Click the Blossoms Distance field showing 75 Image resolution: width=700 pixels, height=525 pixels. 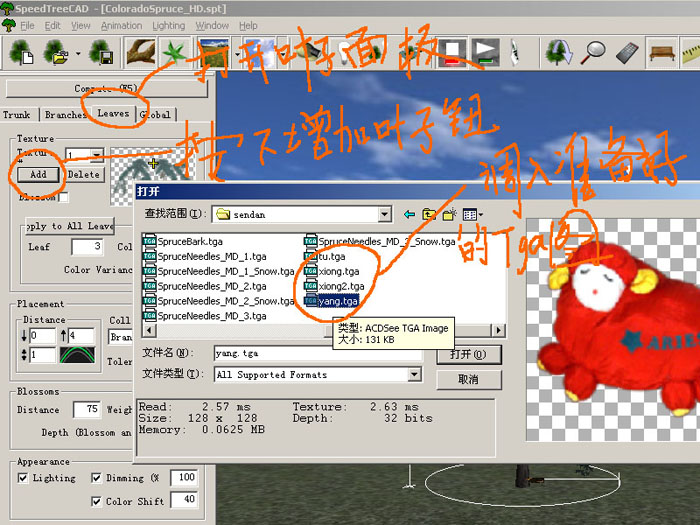(87, 409)
